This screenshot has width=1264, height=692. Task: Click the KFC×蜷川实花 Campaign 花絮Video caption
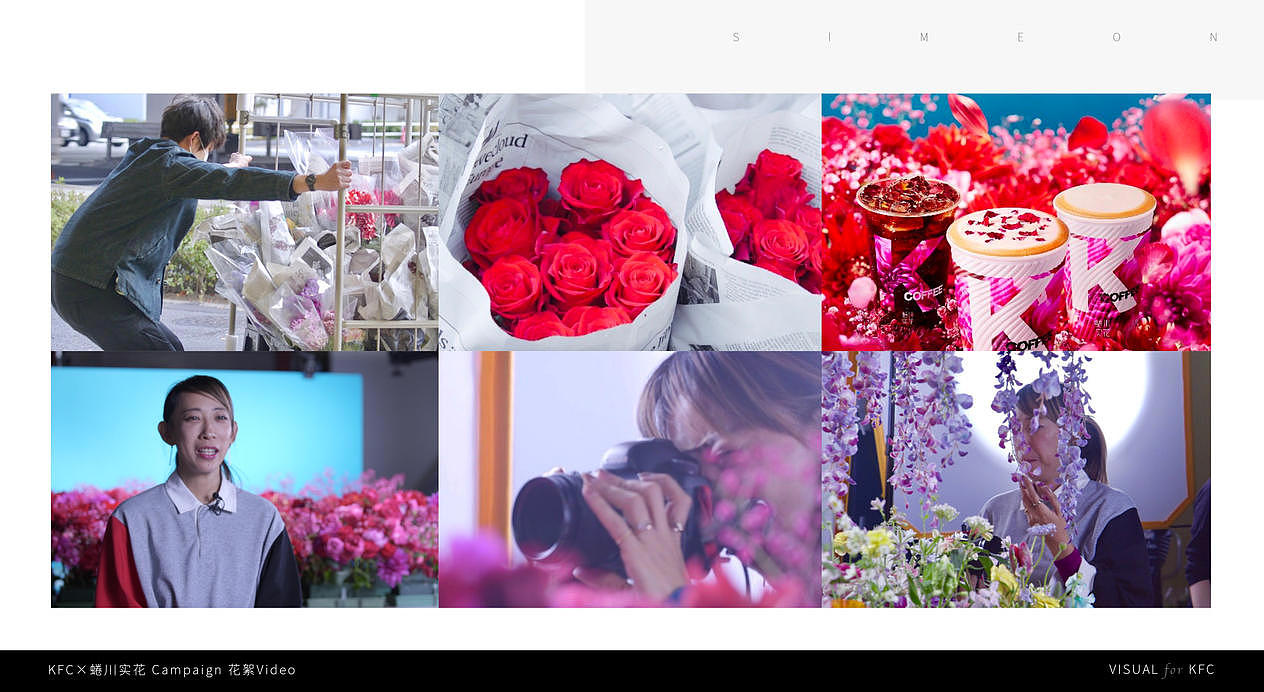click(172, 670)
